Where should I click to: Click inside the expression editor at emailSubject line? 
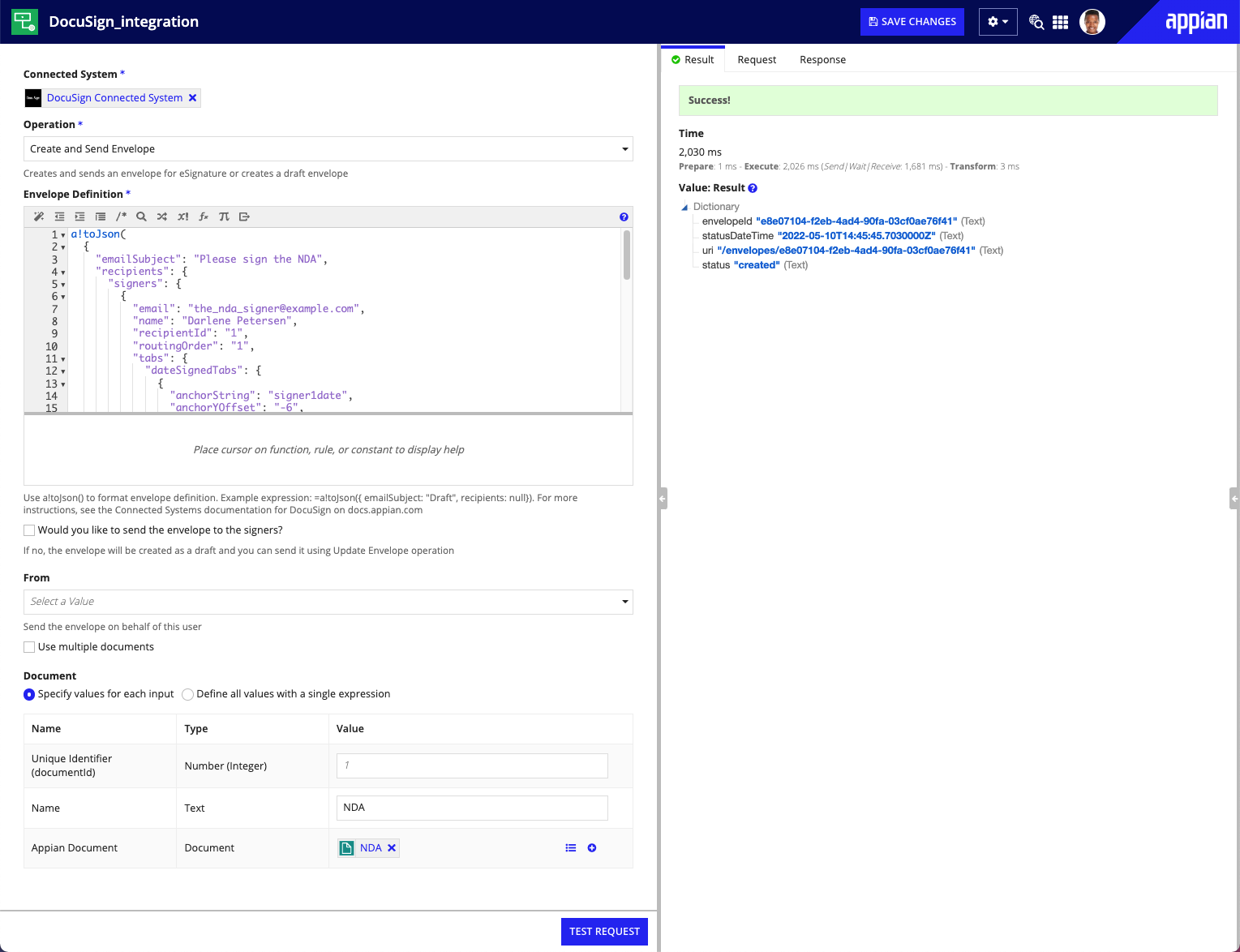point(211,259)
